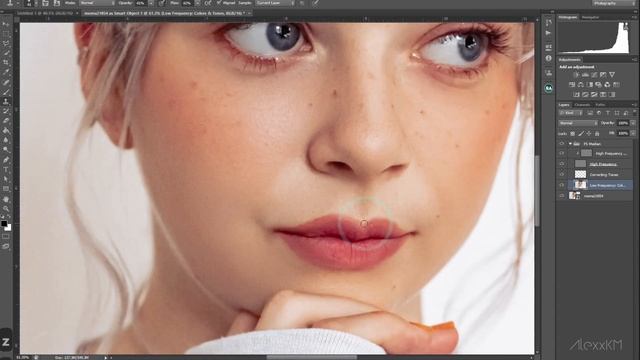Switch to the Channels tab
The height and width of the screenshot is (360, 640).
(x=582, y=105)
